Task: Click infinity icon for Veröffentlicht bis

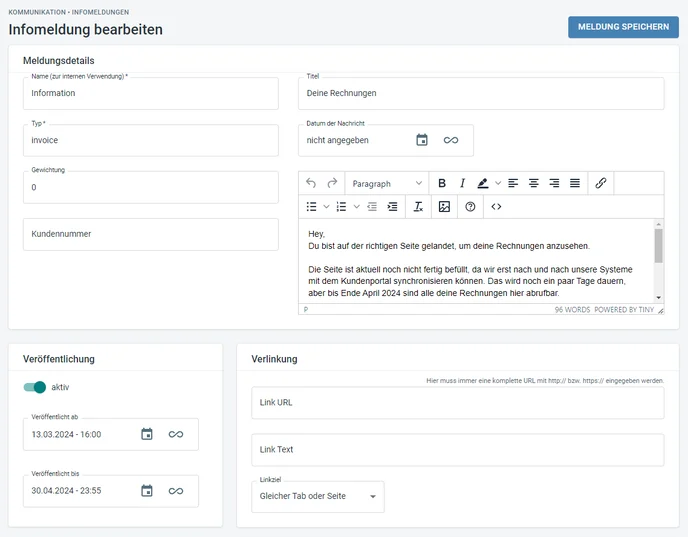Action: [x=176, y=490]
